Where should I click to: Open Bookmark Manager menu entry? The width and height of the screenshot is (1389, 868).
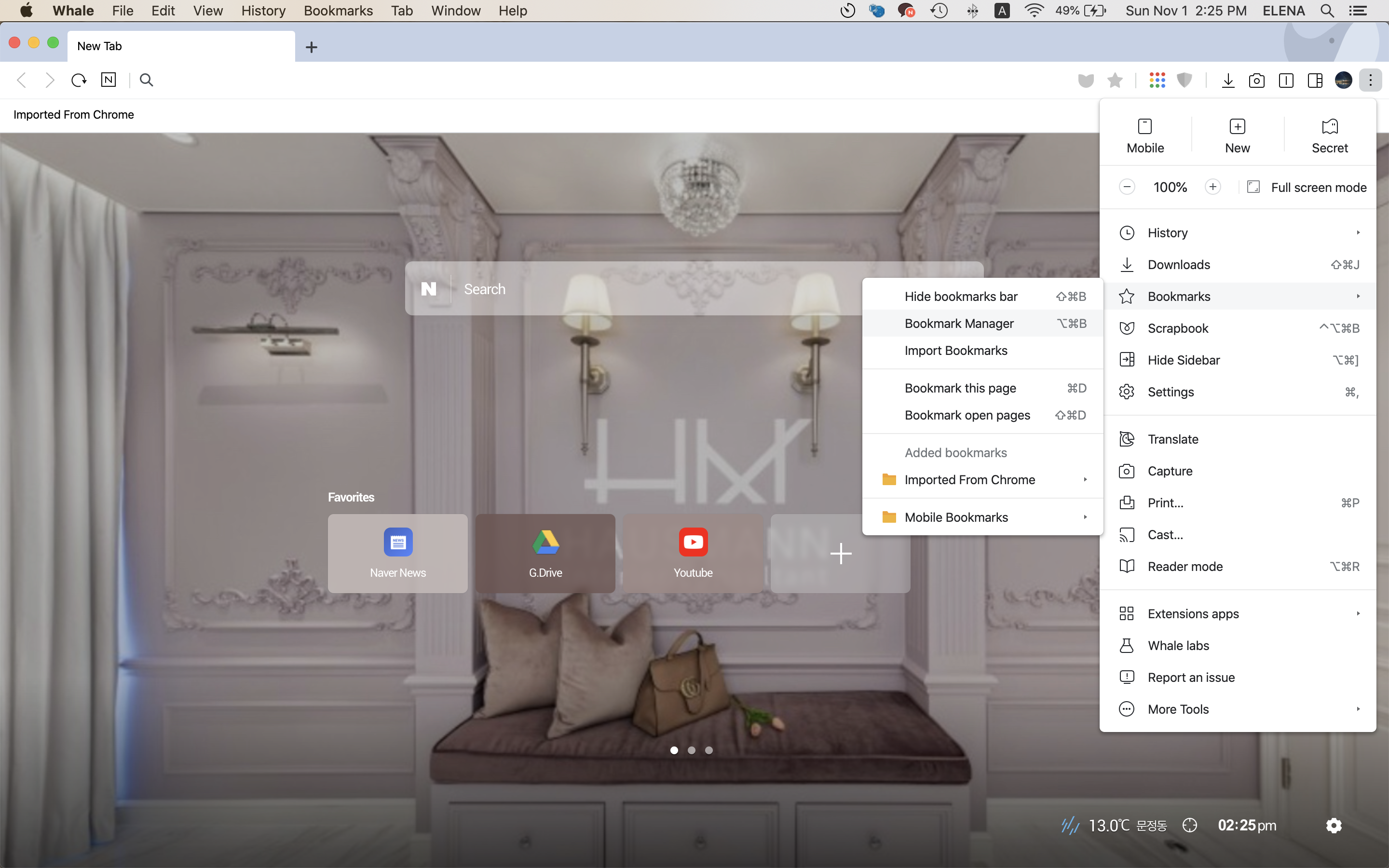pyautogui.click(x=959, y=323)
